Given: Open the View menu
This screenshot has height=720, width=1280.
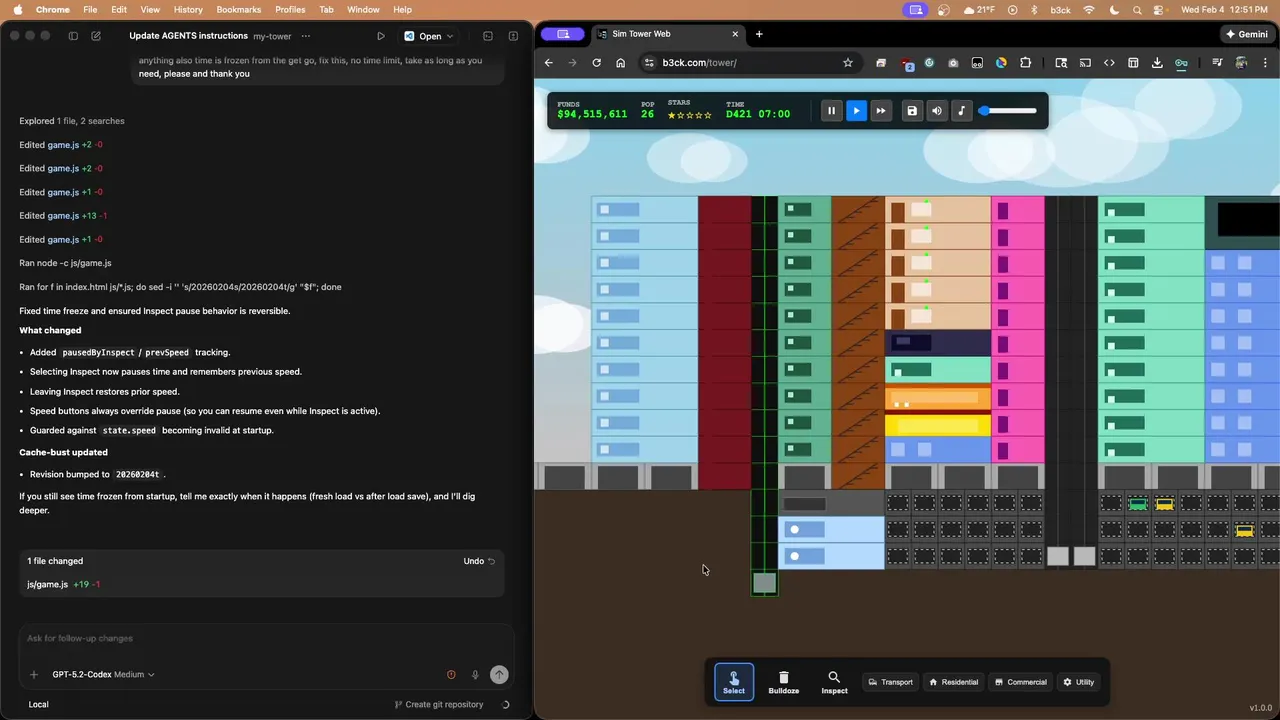Looking at the screenshot, I should (150, 9).
